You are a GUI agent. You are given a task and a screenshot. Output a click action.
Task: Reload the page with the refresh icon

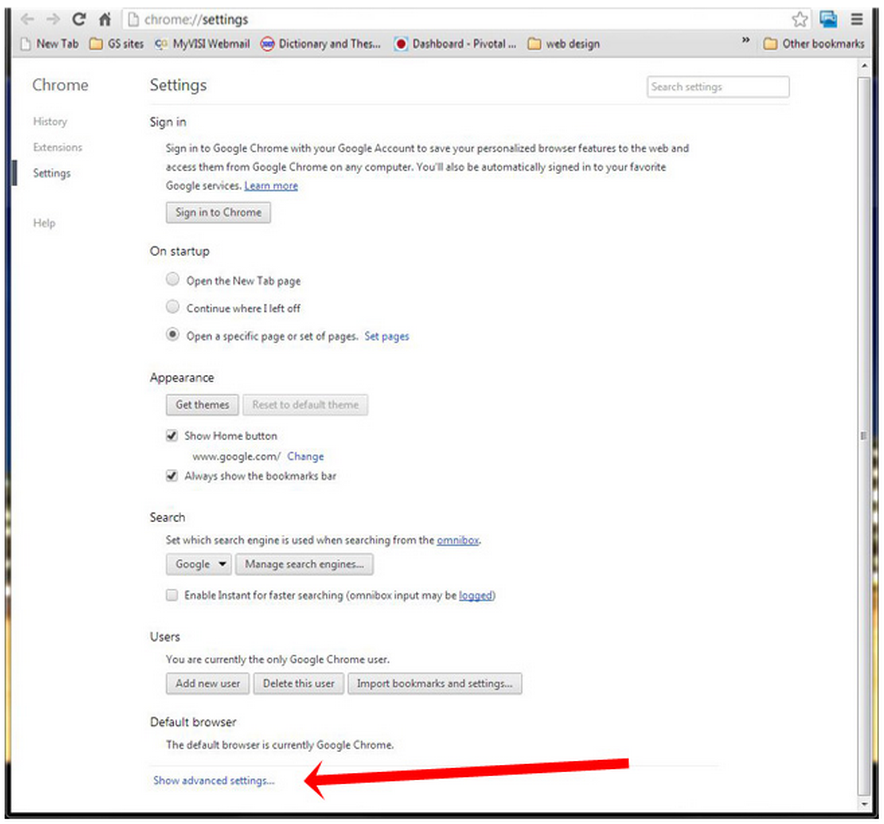pos(79,20)
